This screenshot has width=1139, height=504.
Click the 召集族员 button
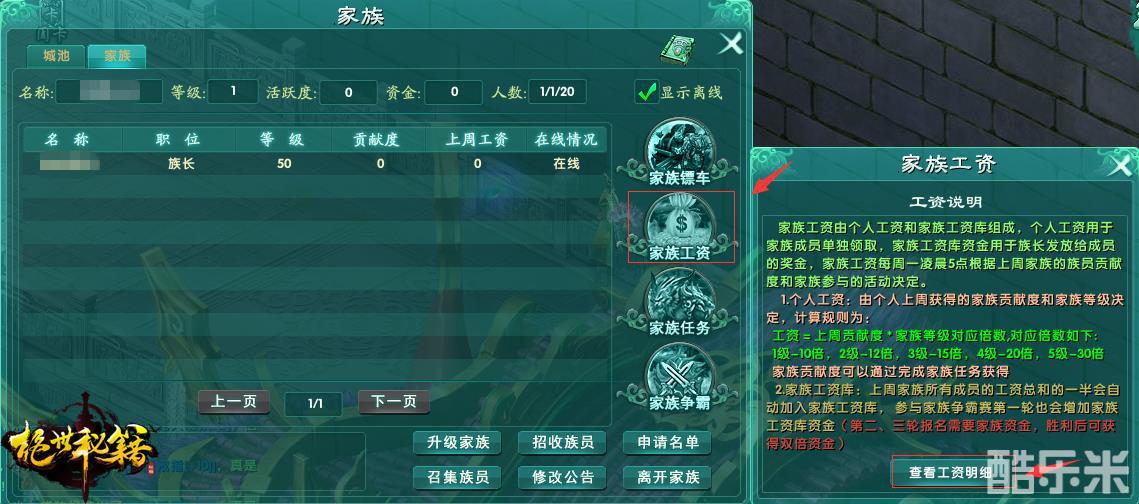coord(458,477)
